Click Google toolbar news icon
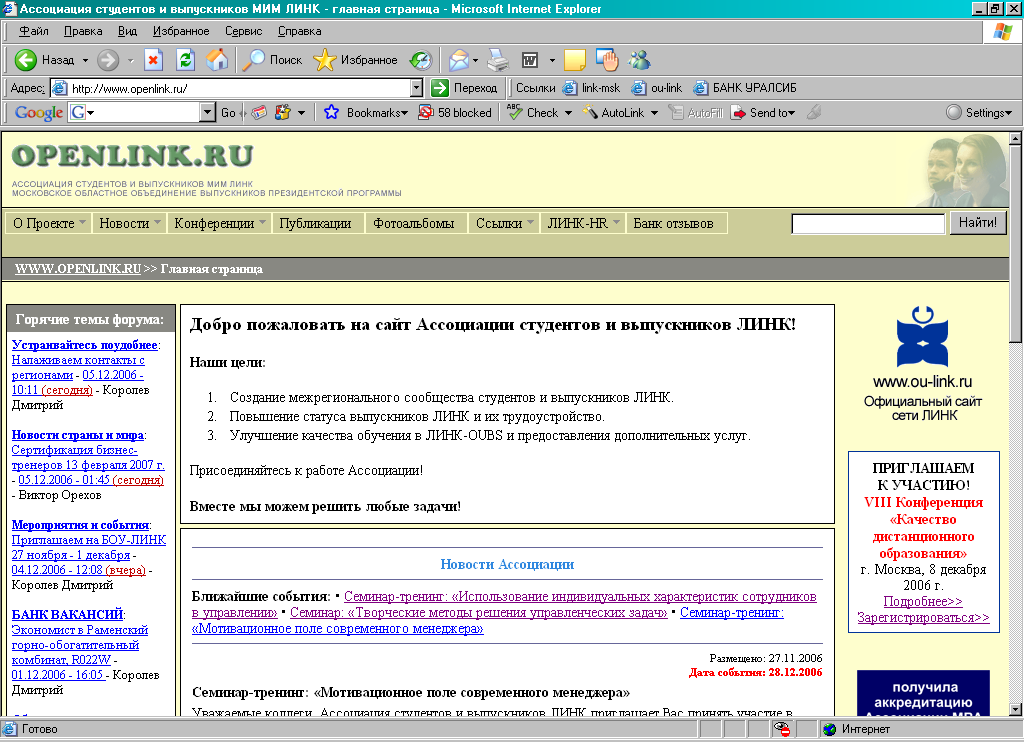The width and height of the screenshot is (1024, 742). tap(259, 112)
